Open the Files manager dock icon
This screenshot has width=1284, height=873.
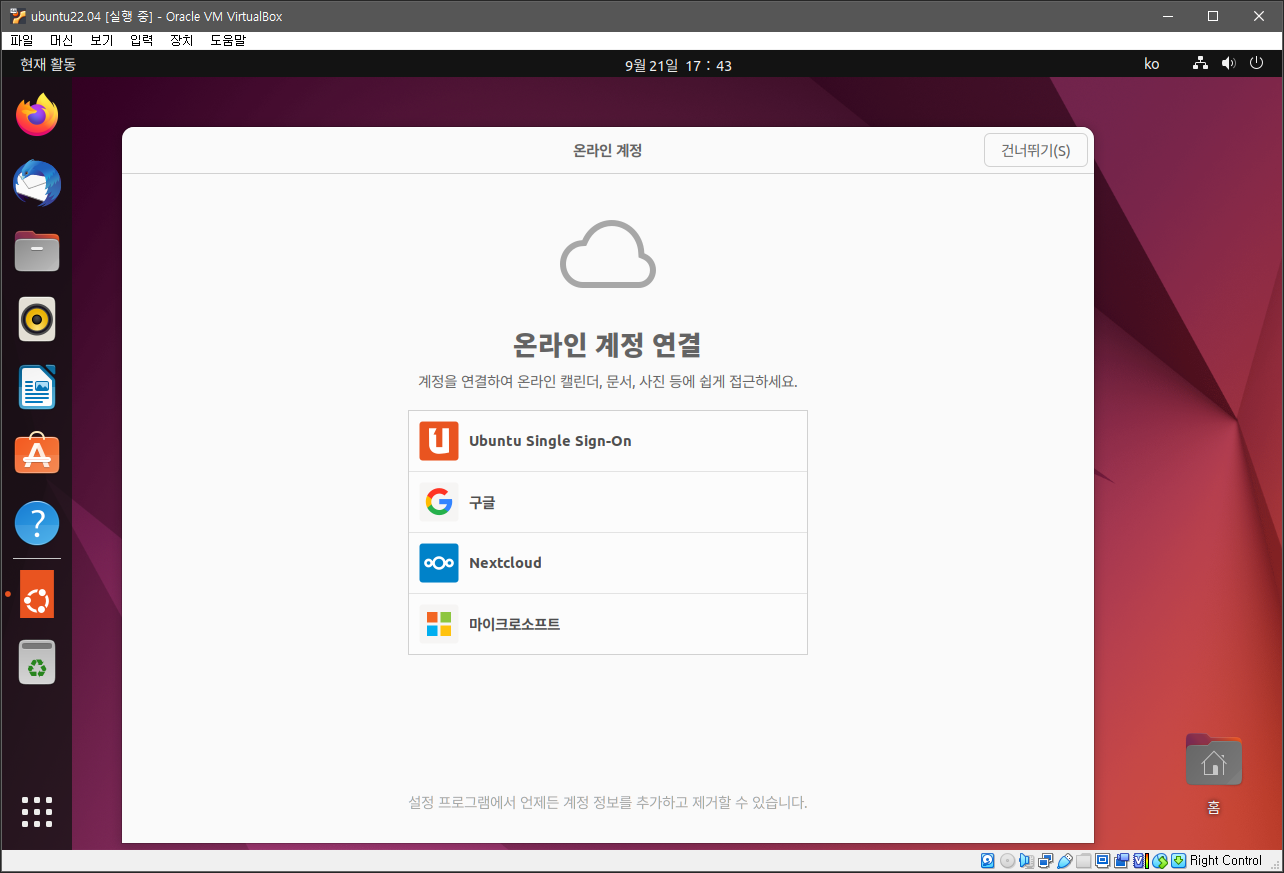(37, 251)
